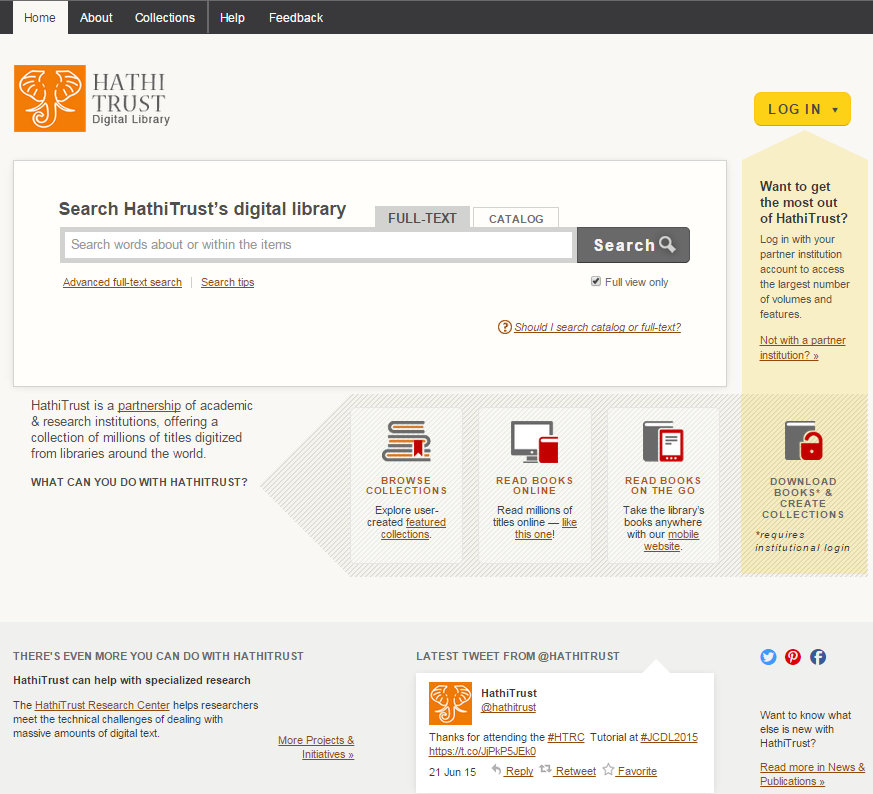Viewport: 873px width, 794px height.
Task: Click the Read Books On The Go tablet icon
Action: coord(663,442)
